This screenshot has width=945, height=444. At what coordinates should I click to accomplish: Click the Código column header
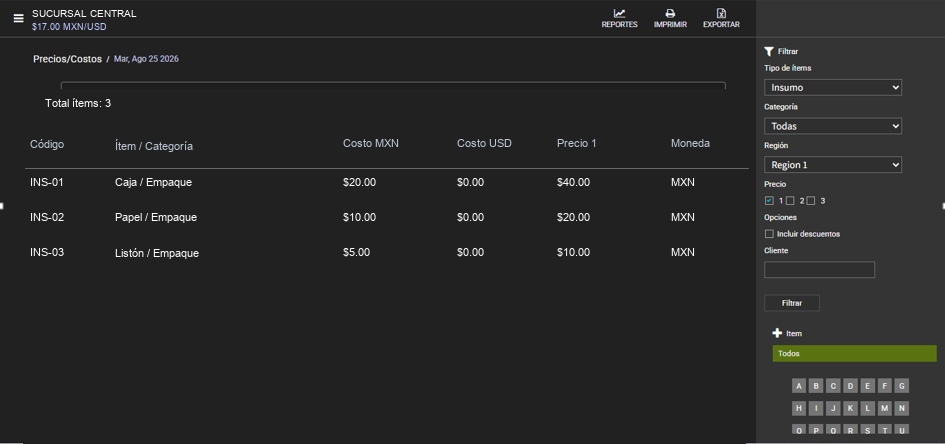(x=47, y=145)
